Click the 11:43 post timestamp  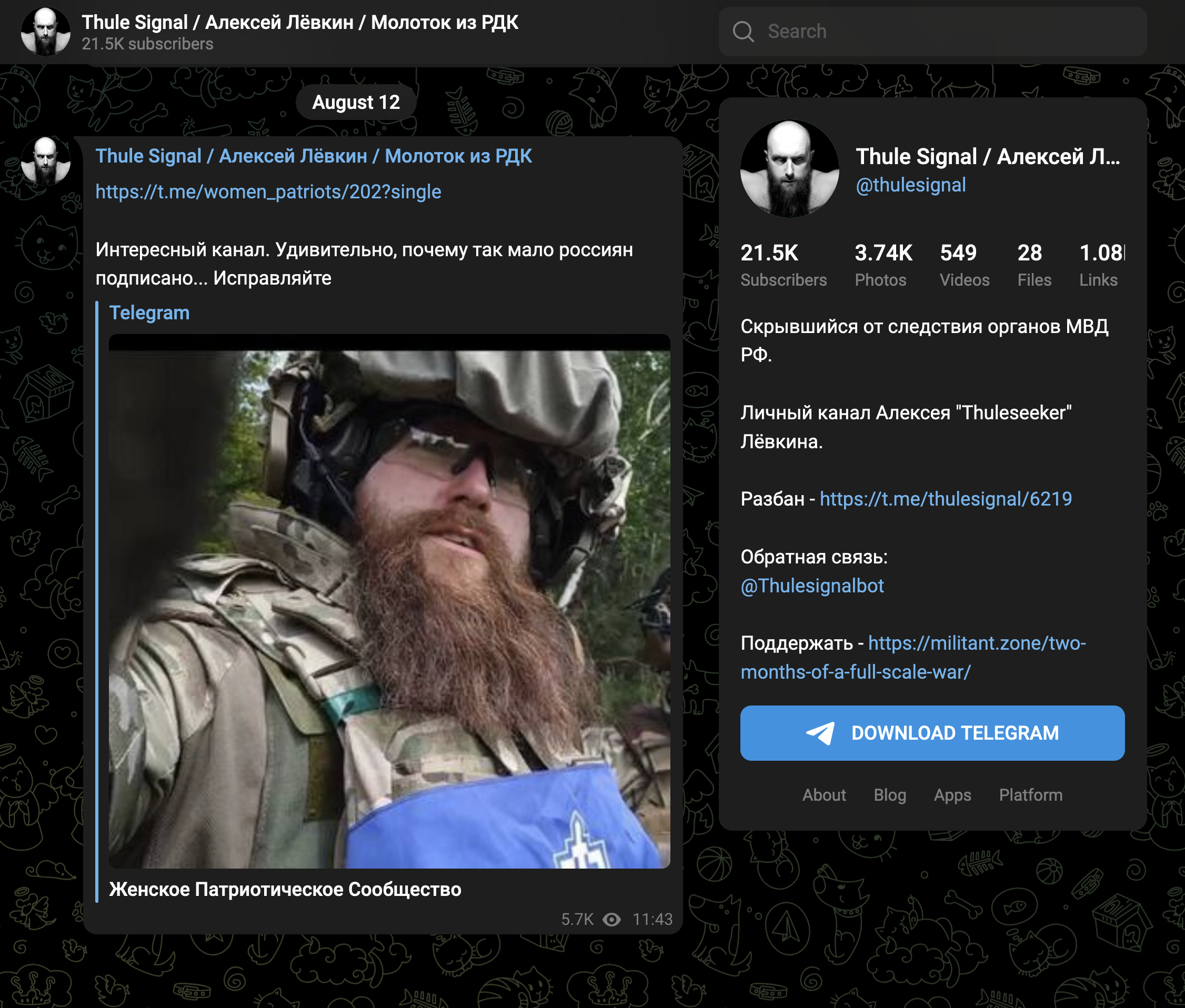click(x=652, y=920)
